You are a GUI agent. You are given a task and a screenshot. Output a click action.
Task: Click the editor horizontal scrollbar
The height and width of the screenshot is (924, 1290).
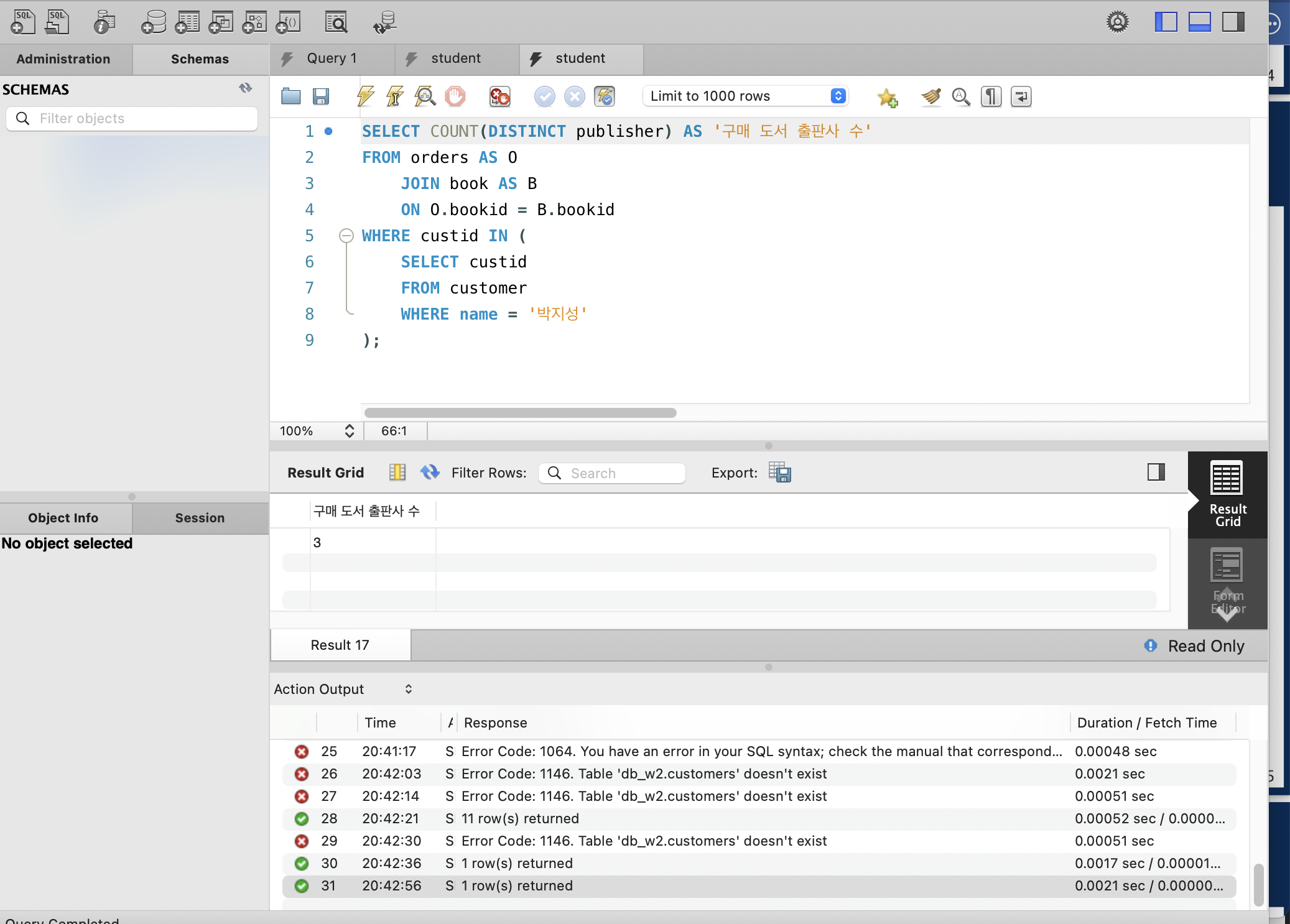pos(520,413)
